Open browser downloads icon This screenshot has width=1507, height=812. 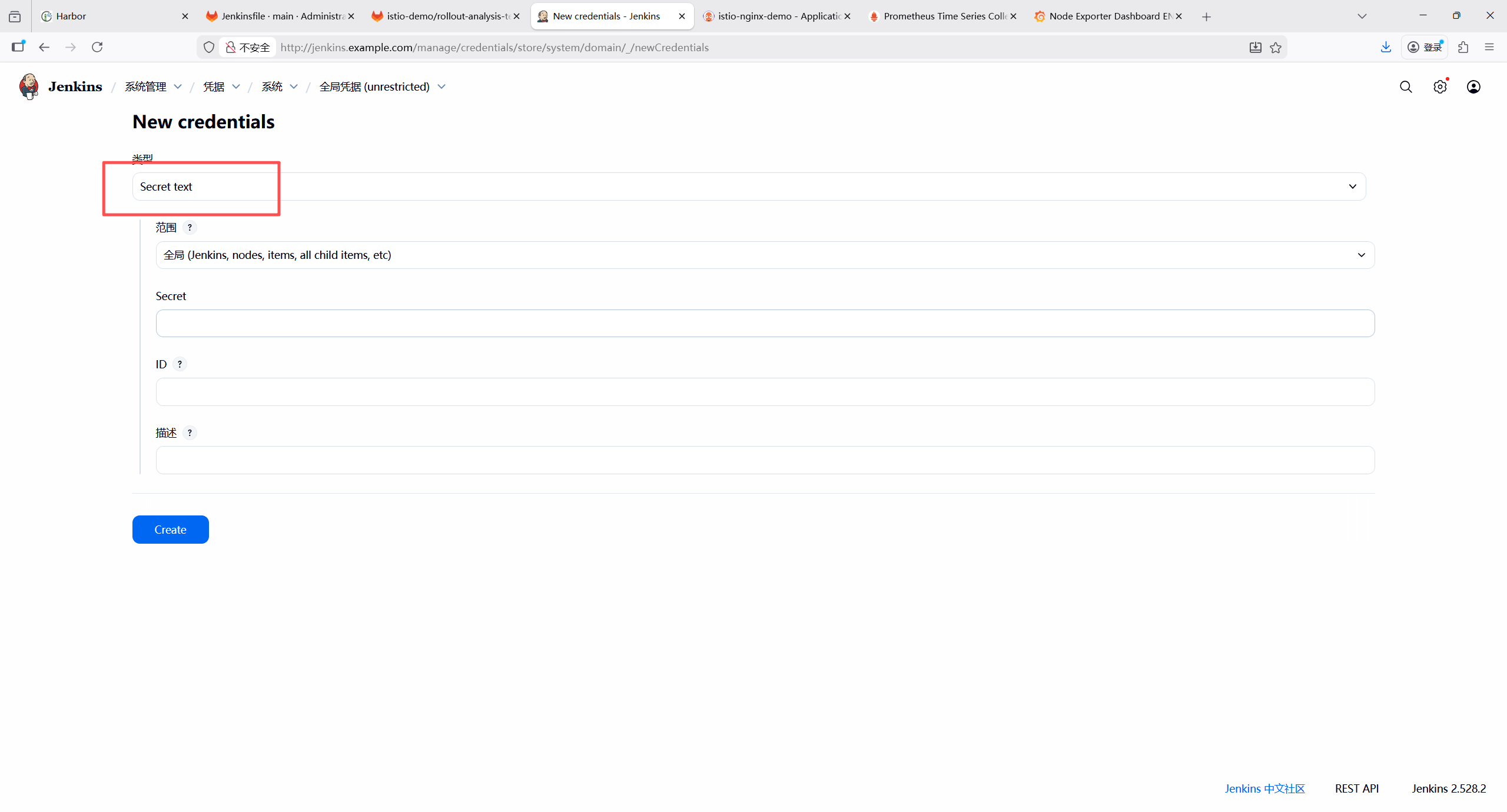click(1386, 47)
